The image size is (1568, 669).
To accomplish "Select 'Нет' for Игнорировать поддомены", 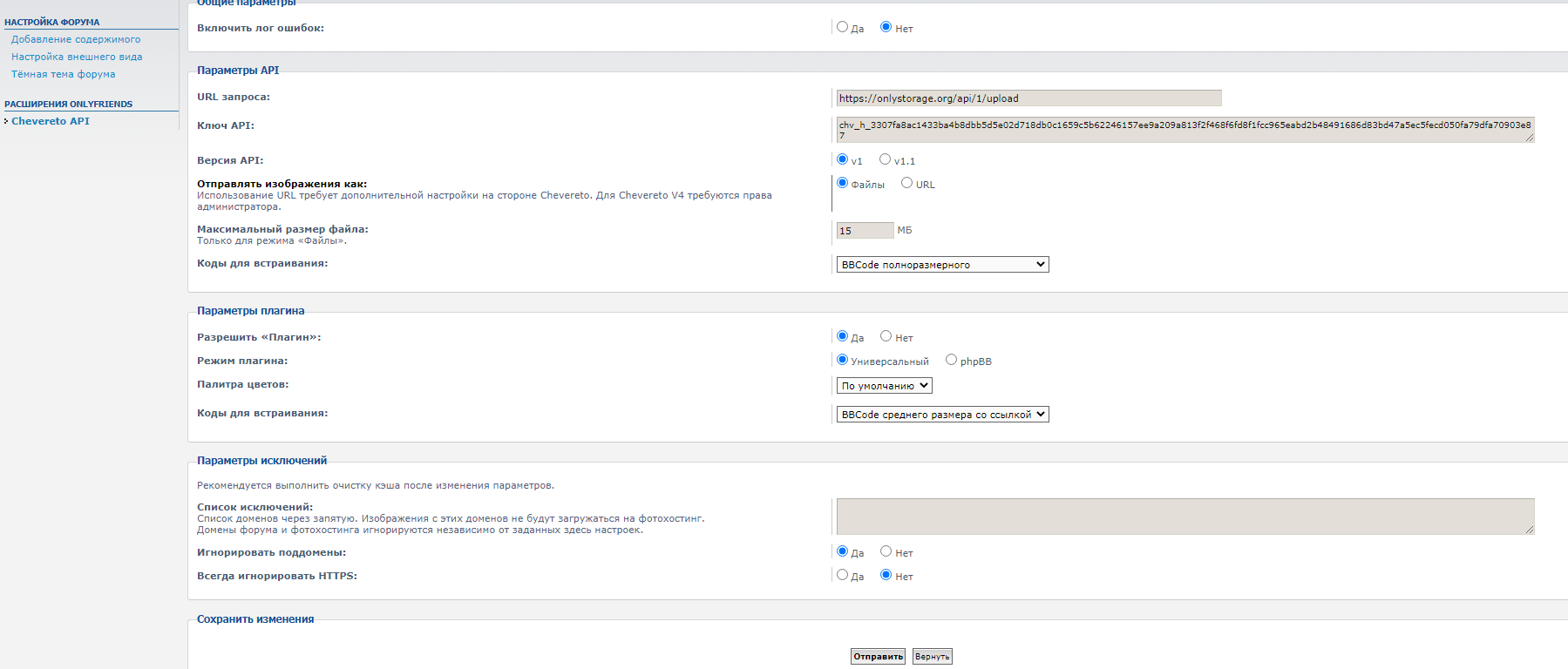I will click(886, 551).
